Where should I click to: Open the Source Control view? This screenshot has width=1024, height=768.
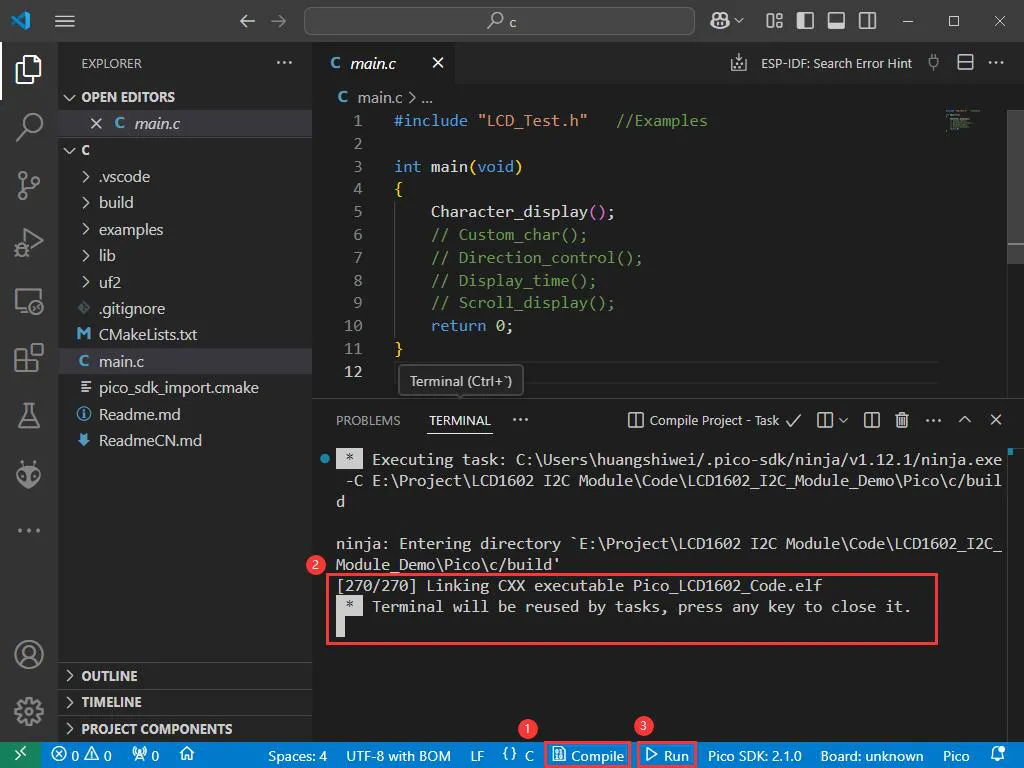click(29, 185)
